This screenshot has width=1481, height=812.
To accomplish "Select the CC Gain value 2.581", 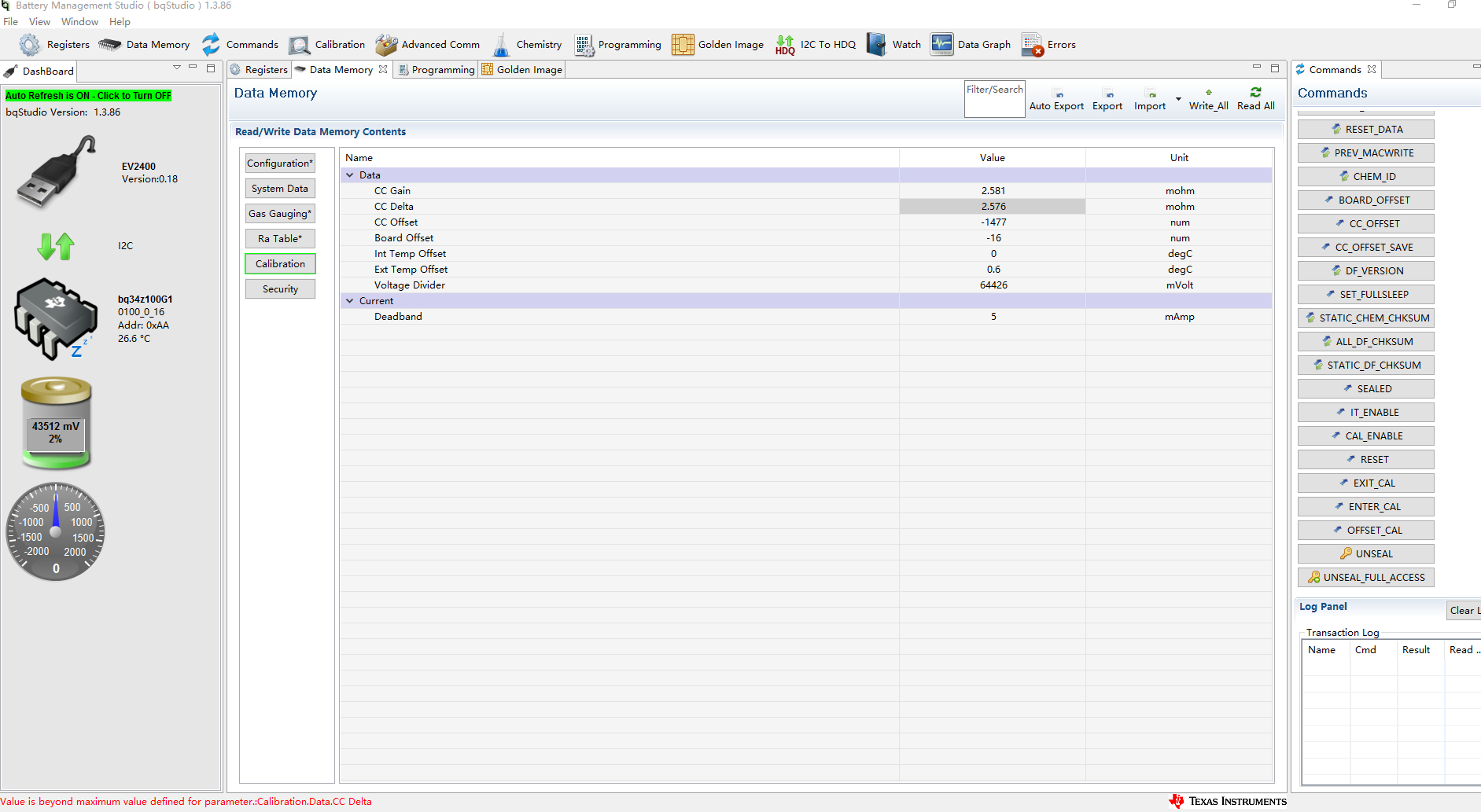I will tap(993, 191).
